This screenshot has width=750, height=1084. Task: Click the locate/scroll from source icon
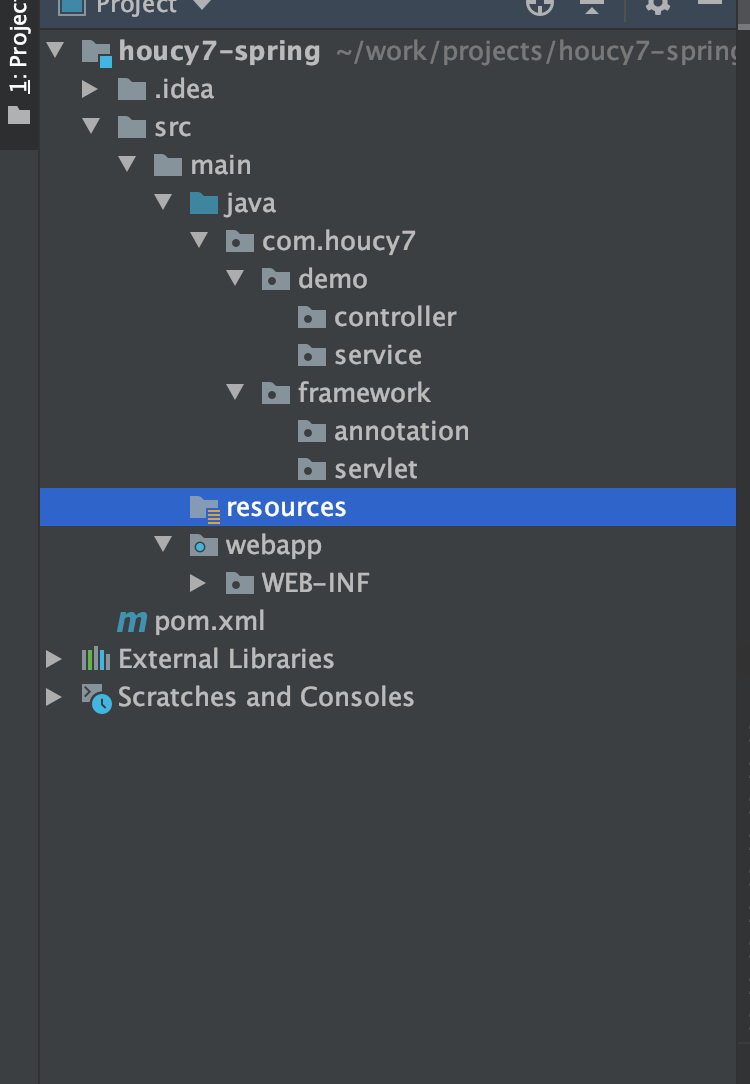pos(540,6)
